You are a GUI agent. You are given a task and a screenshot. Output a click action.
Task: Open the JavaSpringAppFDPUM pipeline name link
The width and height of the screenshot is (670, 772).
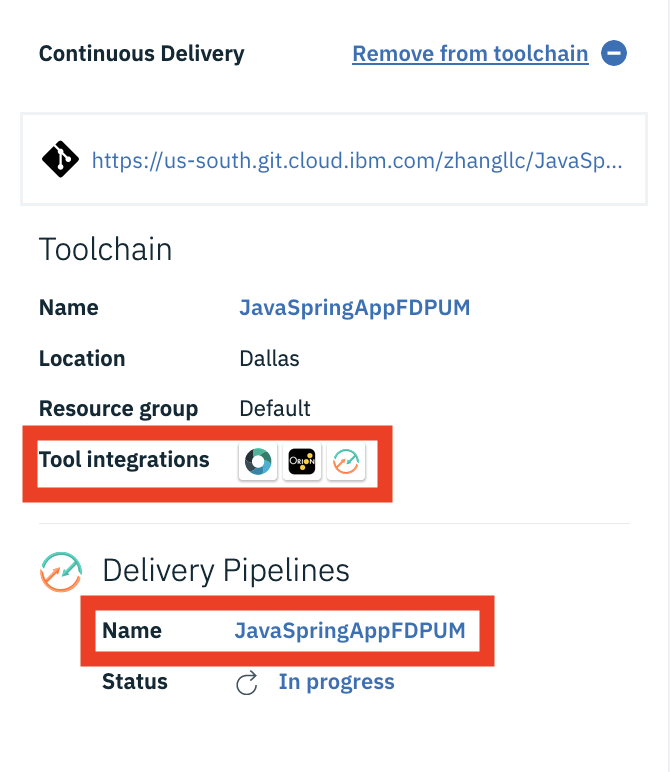point(350,631)
